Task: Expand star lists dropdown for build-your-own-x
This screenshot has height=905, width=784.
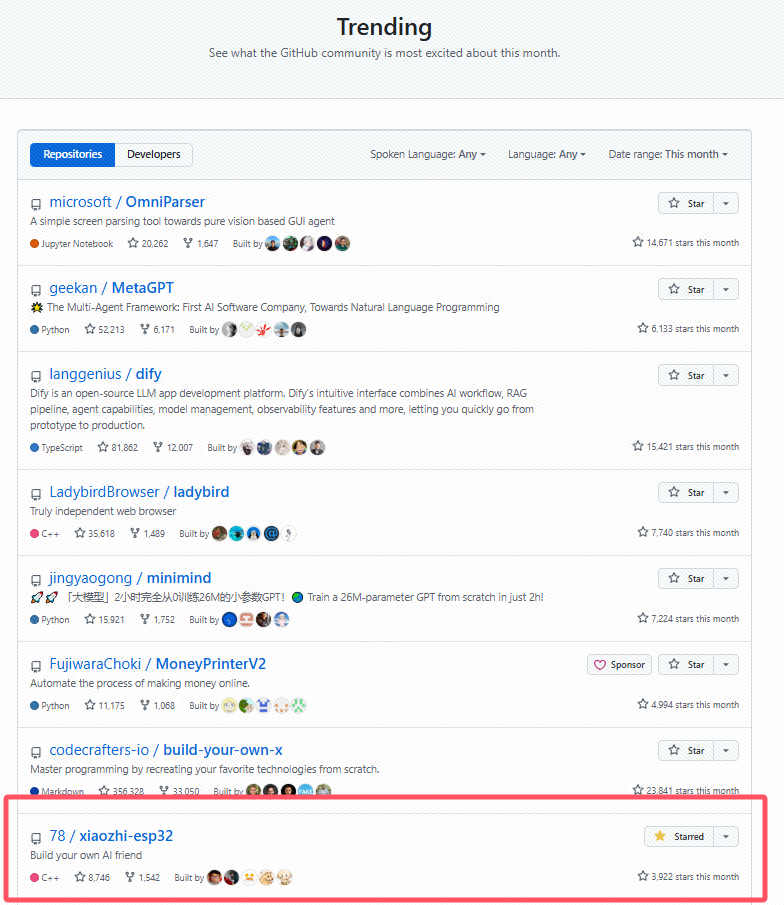Action: coord(726,750)
